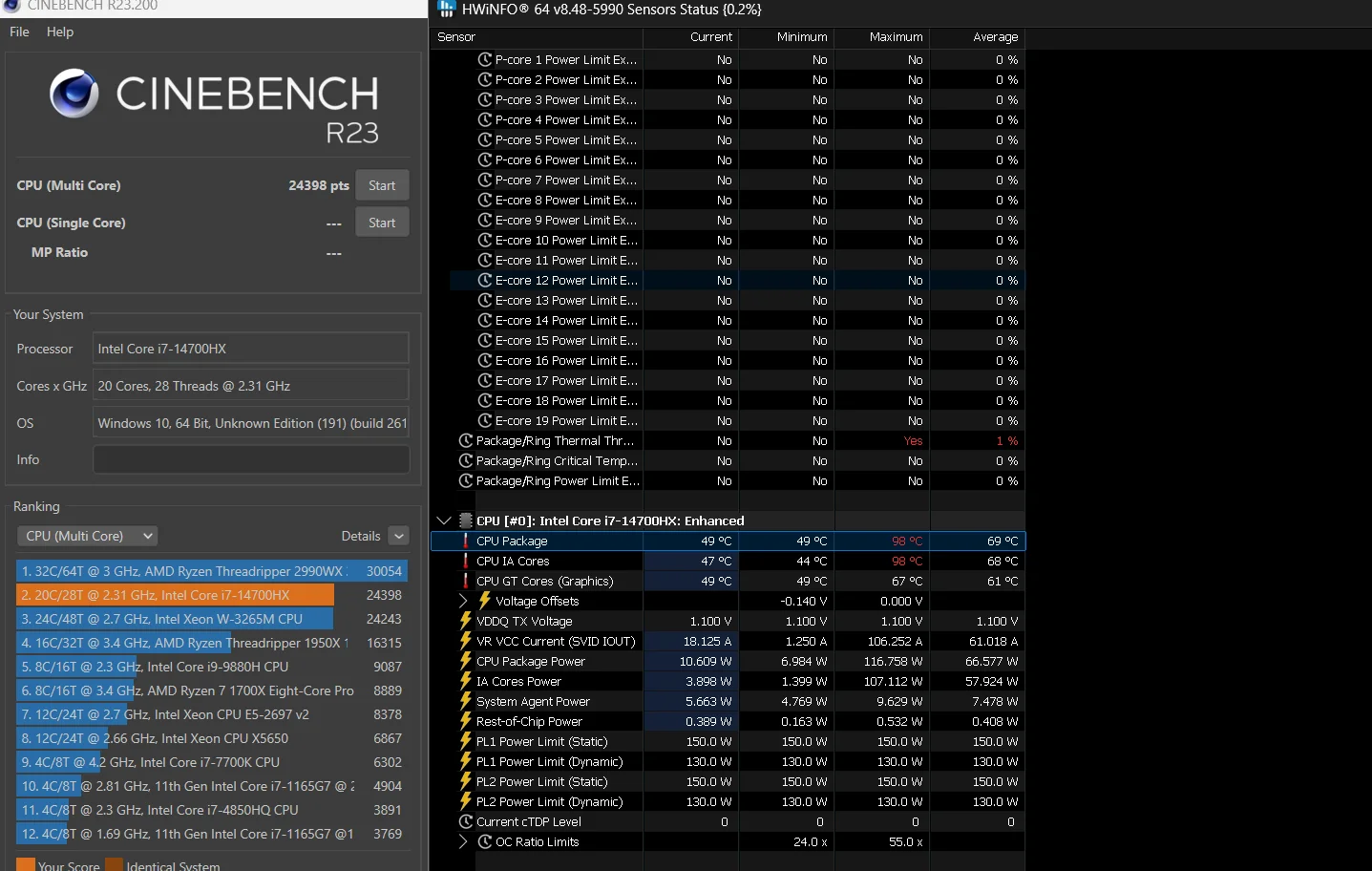
Task: Click clock icon beside E-core 12 Power Limit
Action: (485, 280)
